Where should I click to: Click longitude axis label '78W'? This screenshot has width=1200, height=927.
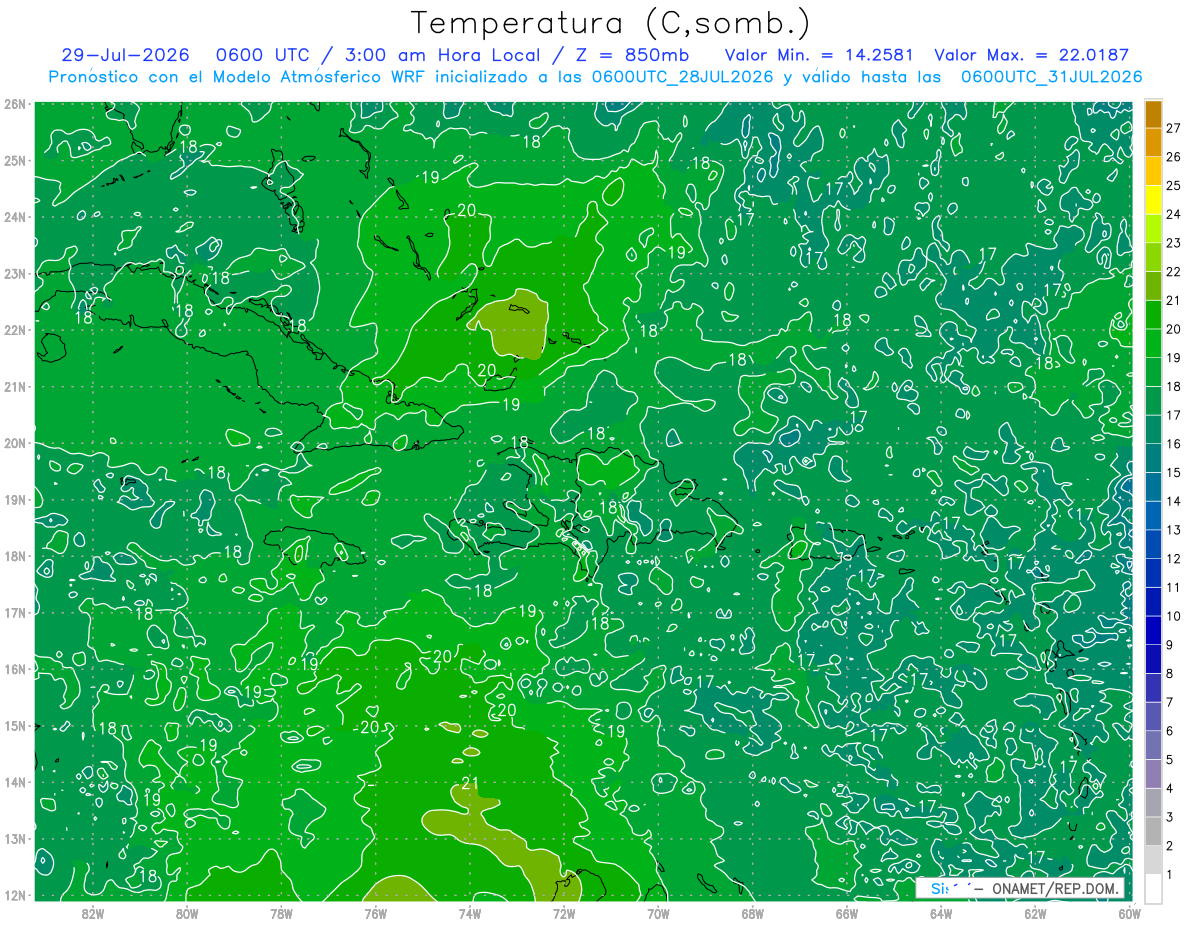click(281, 913)
